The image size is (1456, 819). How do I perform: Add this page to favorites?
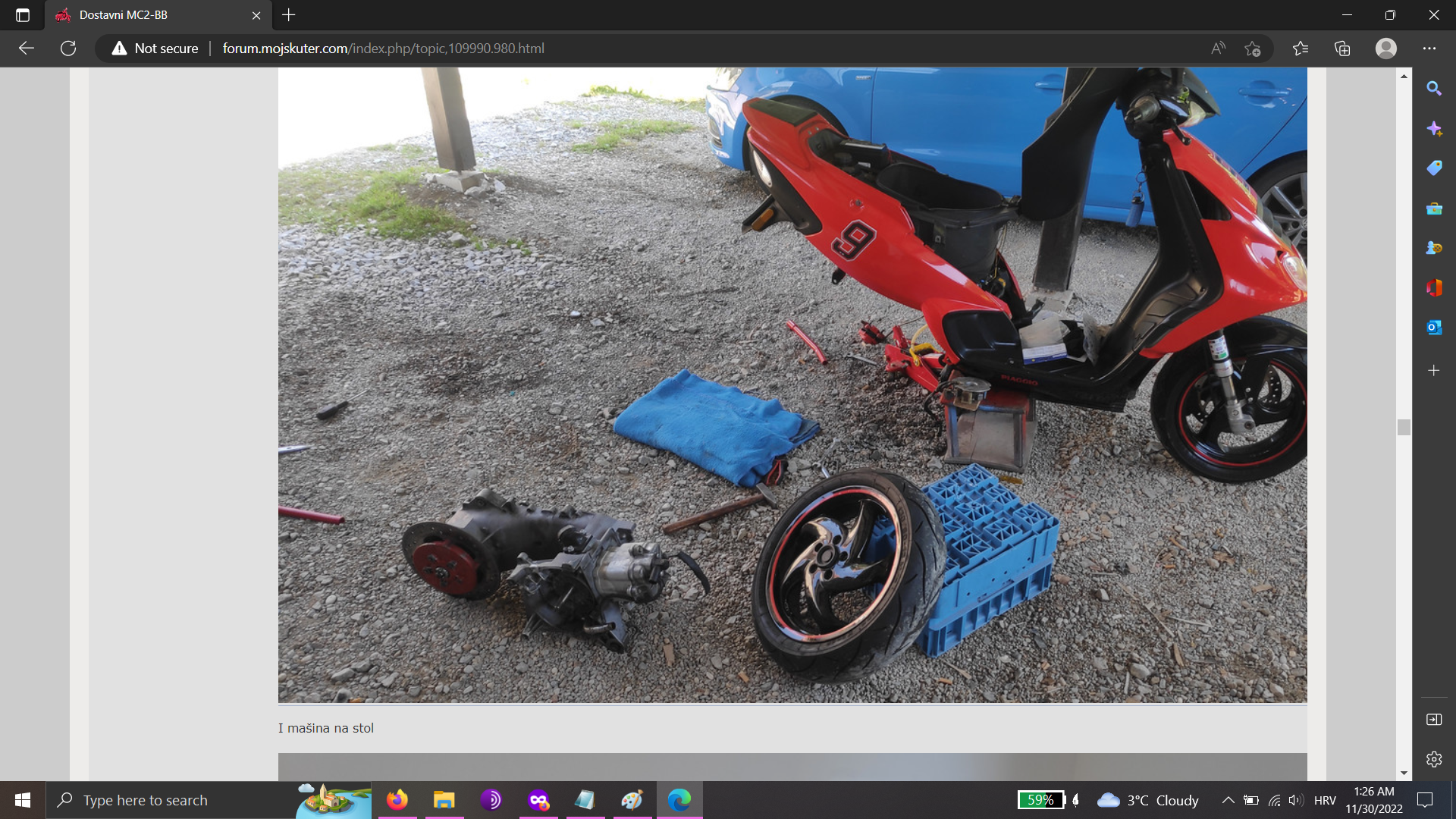(1253, 49)
